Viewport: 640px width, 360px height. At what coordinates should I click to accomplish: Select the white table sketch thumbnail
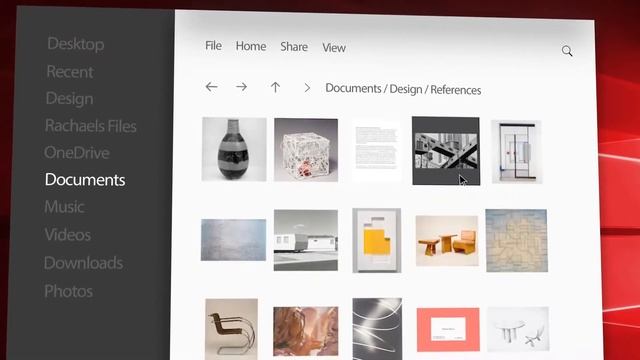coord(518,329)
